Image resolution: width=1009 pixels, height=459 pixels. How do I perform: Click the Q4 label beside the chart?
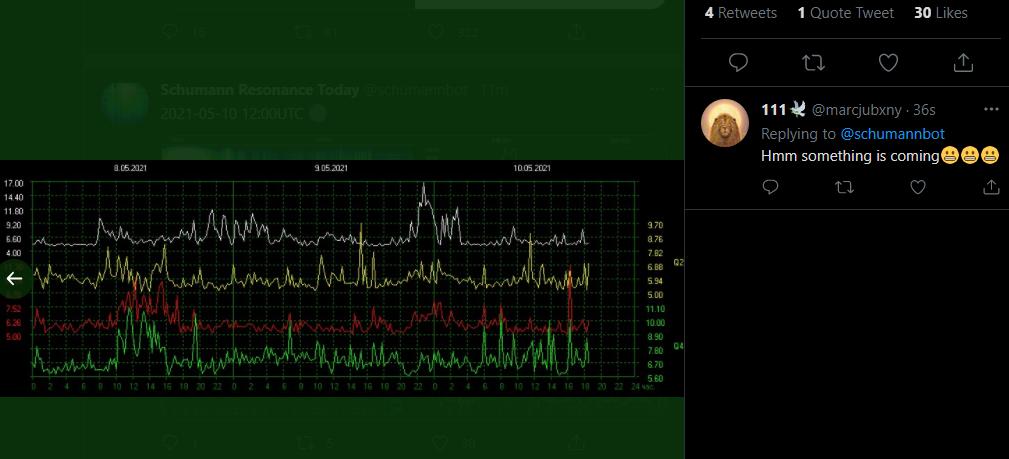click(x=678, y=346)
